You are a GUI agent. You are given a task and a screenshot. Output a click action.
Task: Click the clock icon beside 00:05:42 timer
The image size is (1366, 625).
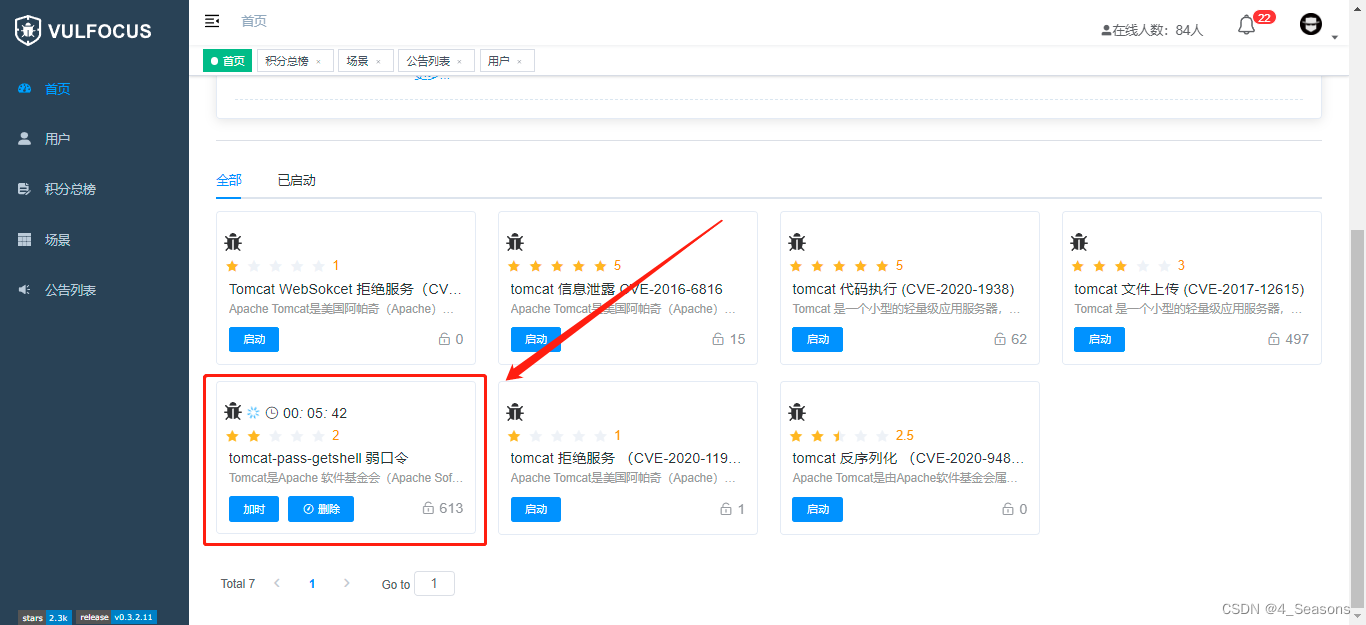click(x=272, y=413)
